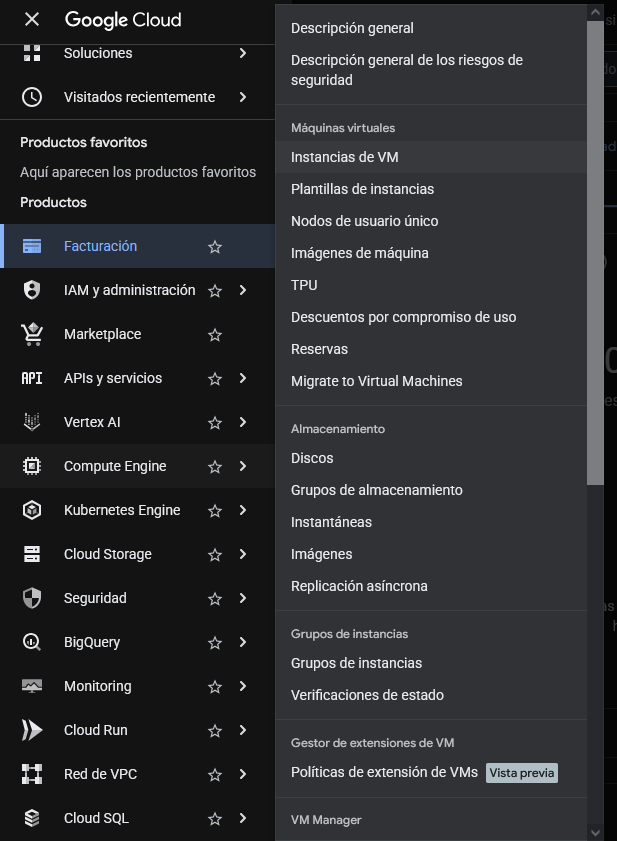Viewport: 617px width, 841px height.
Task: Select Discos under Almacenamiento
Action: click(312, 458)
